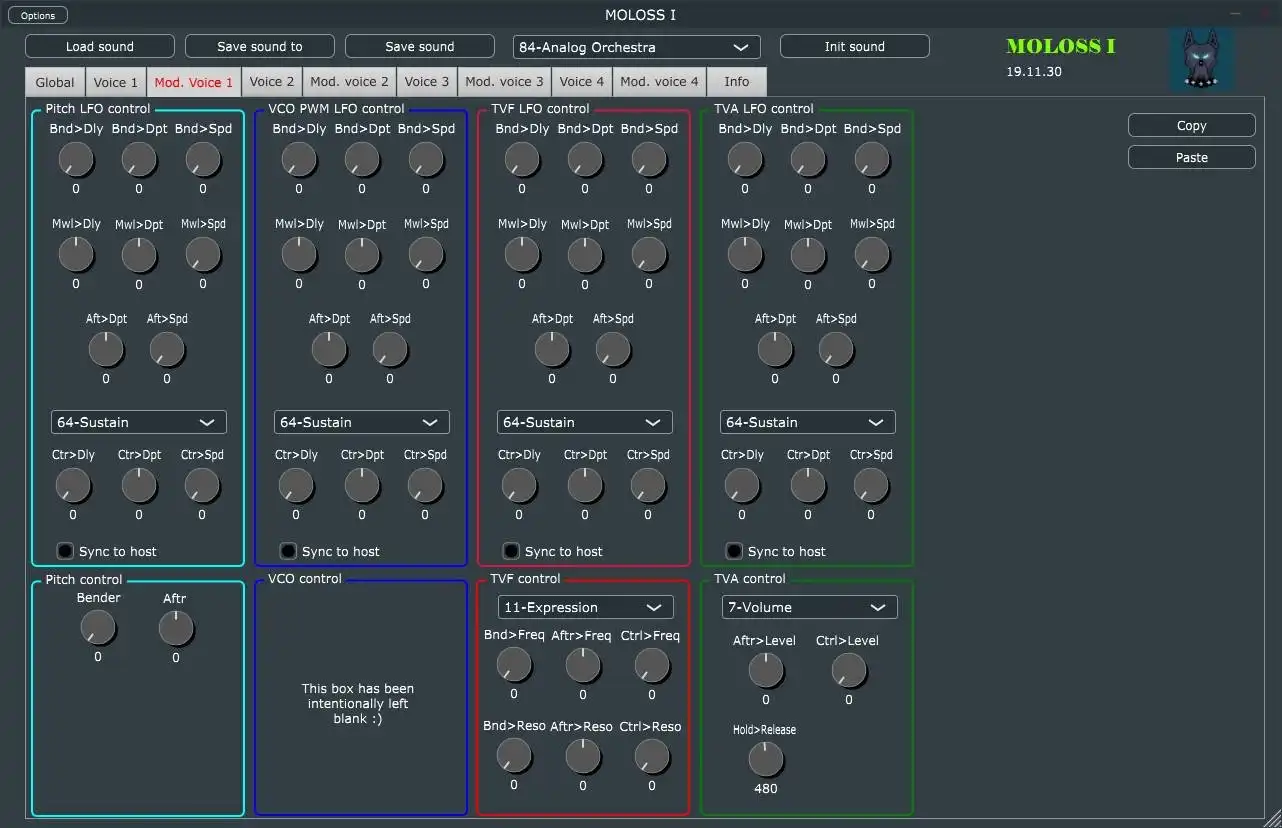Click the Save sound to button

[260, 46]
